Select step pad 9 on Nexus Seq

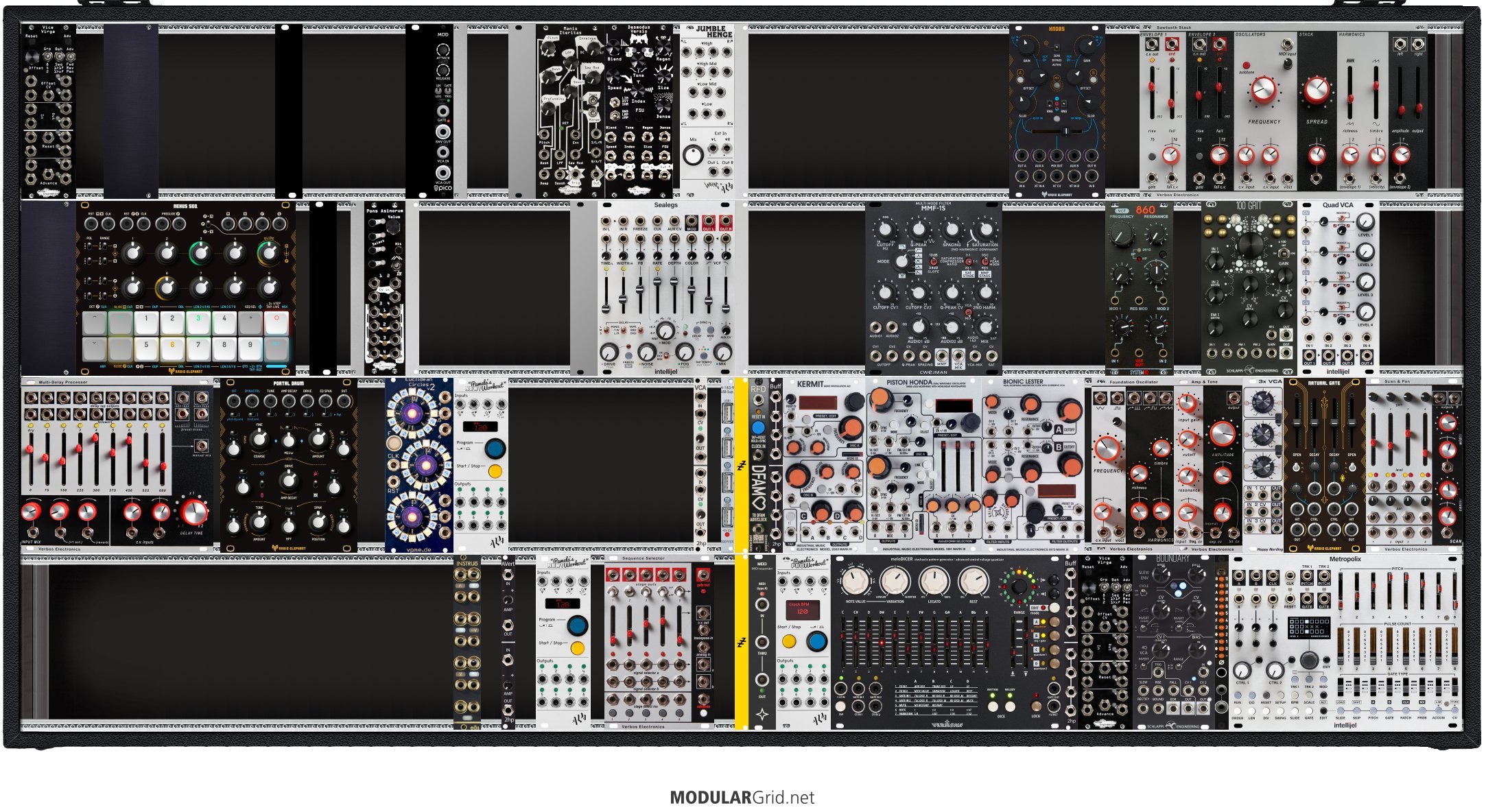click(x=250, y=348)
